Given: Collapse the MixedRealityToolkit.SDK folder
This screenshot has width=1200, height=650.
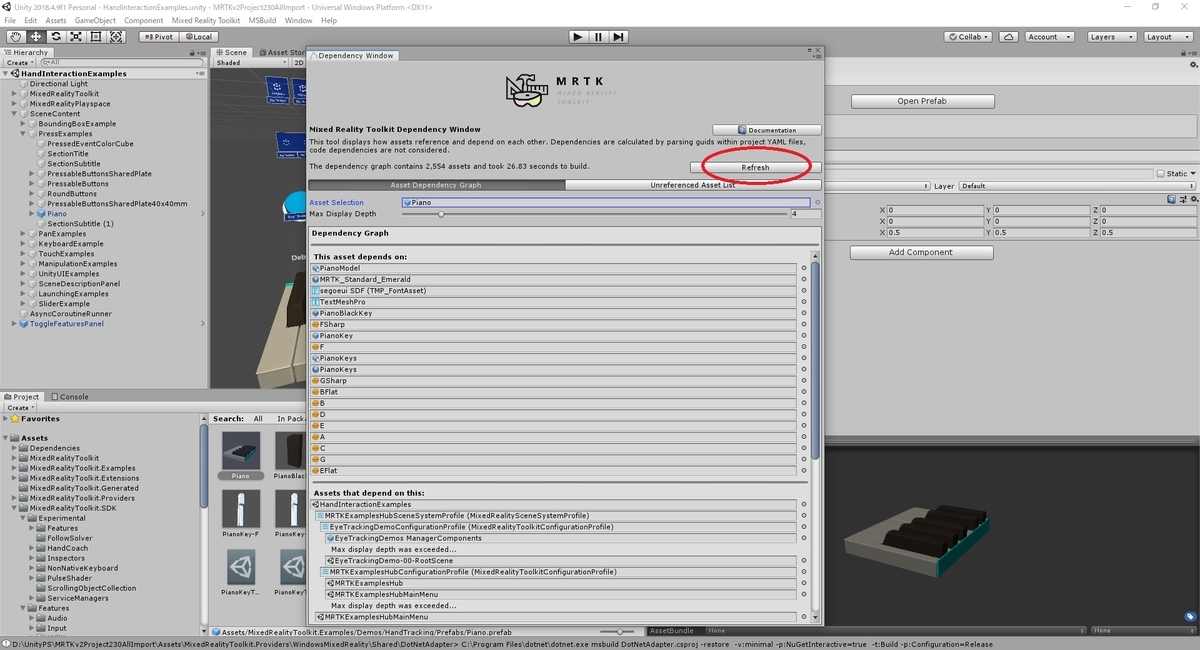Looking at the screenshot, I should (15, 508).
